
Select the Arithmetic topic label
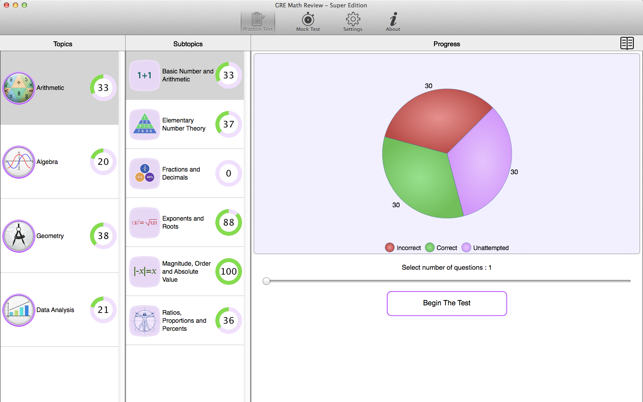pyautogui.click(x=50, y=88)
